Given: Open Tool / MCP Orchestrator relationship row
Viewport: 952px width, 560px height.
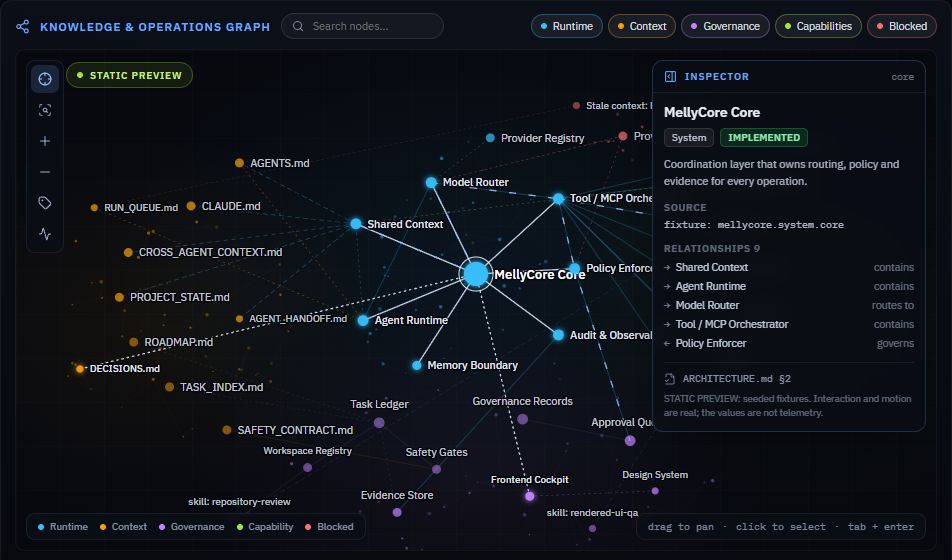Looking at the screenshot, I should [789, 324].
